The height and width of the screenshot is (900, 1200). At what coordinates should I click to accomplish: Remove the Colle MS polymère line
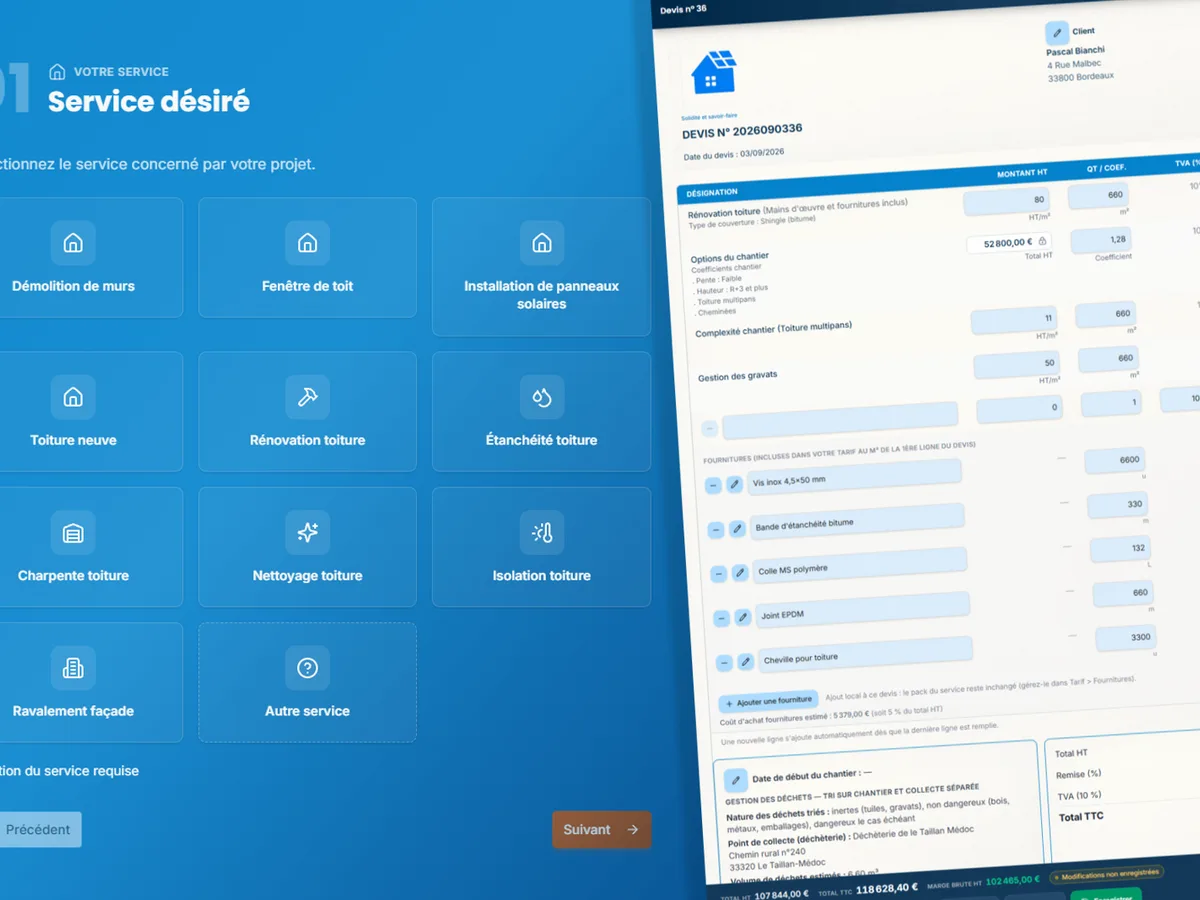(719, 574)
